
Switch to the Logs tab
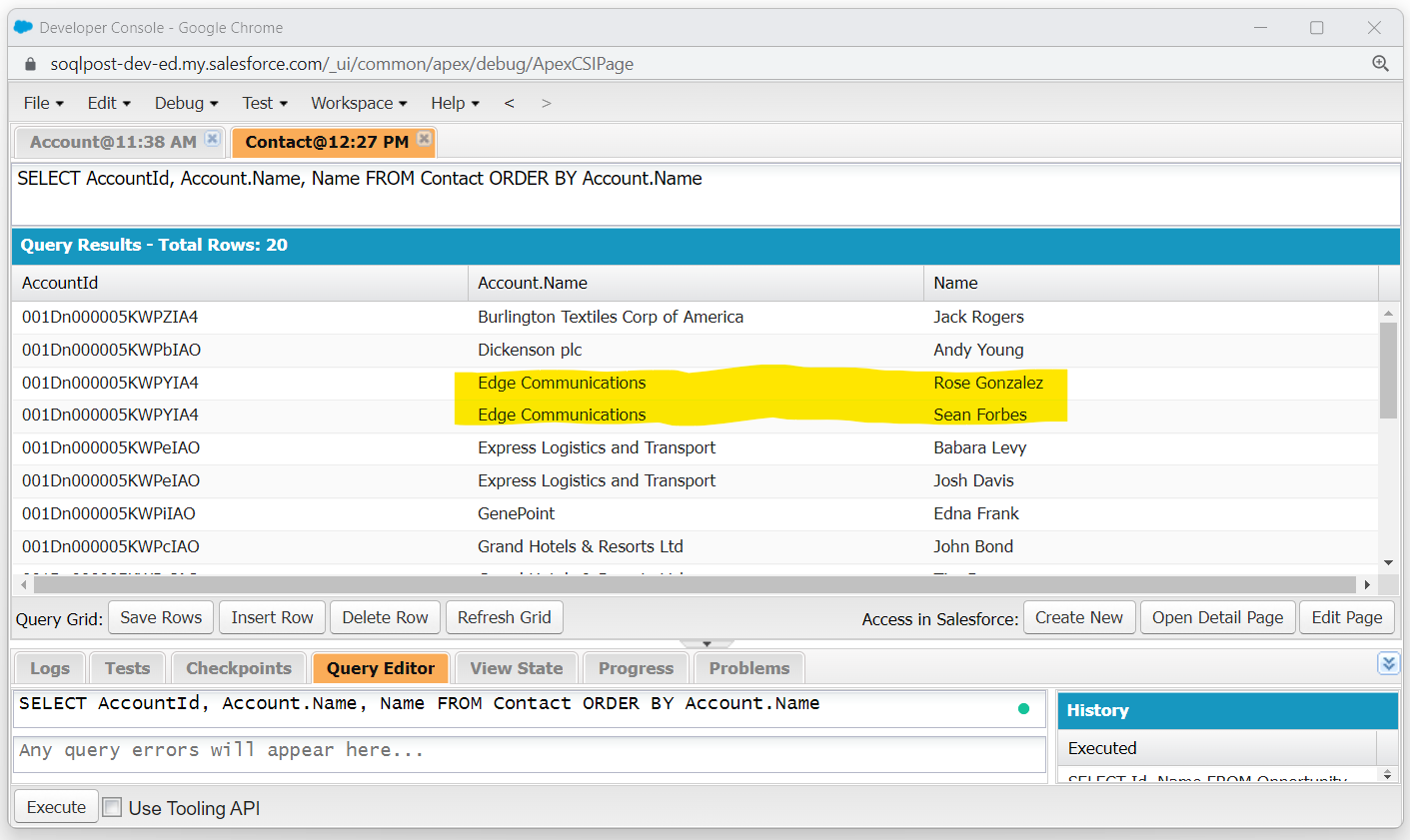50,668
